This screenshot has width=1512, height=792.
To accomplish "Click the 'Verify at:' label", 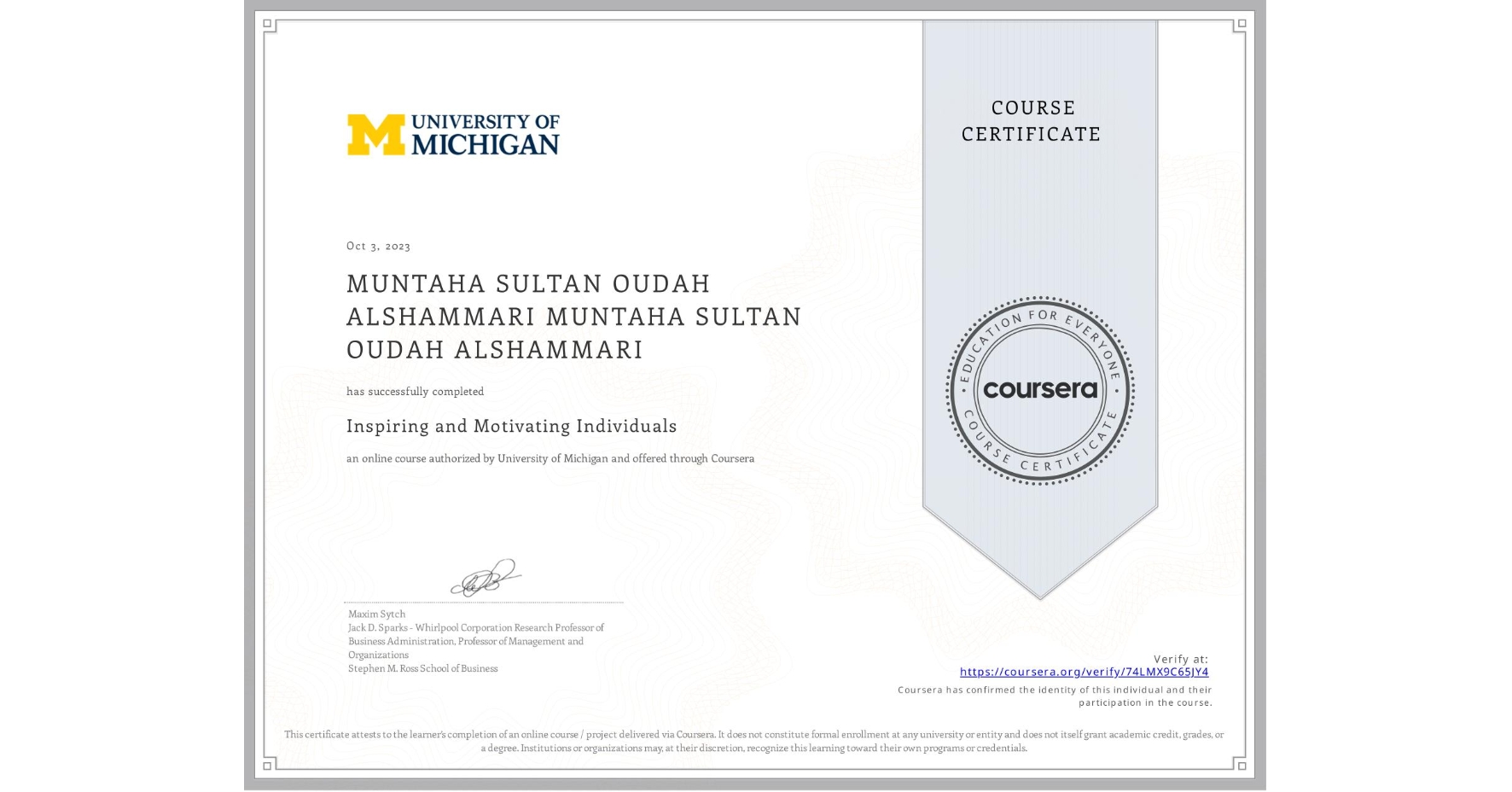I will (x=1181, y=659).
